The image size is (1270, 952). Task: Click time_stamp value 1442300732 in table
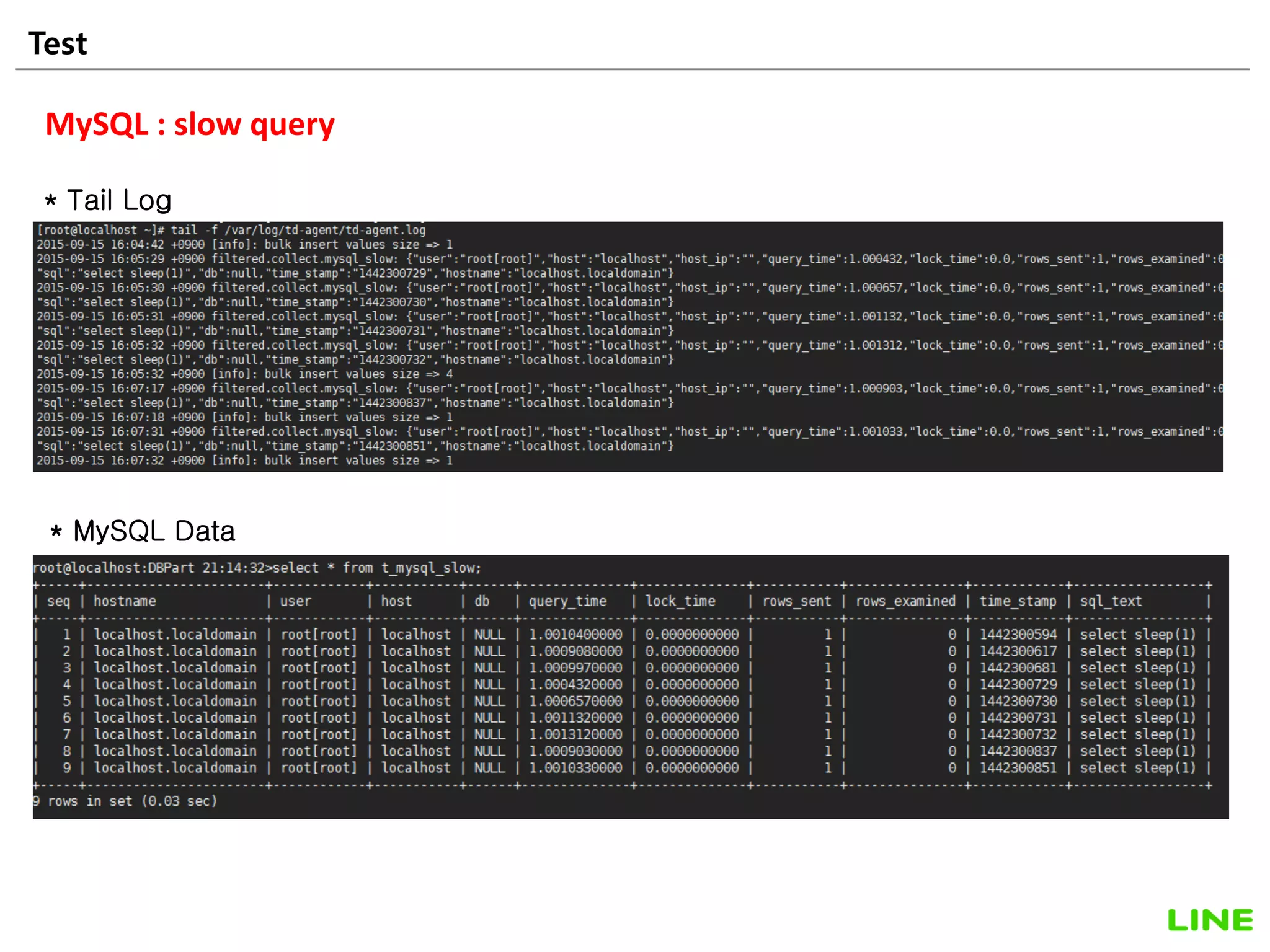click(1018, 734)
